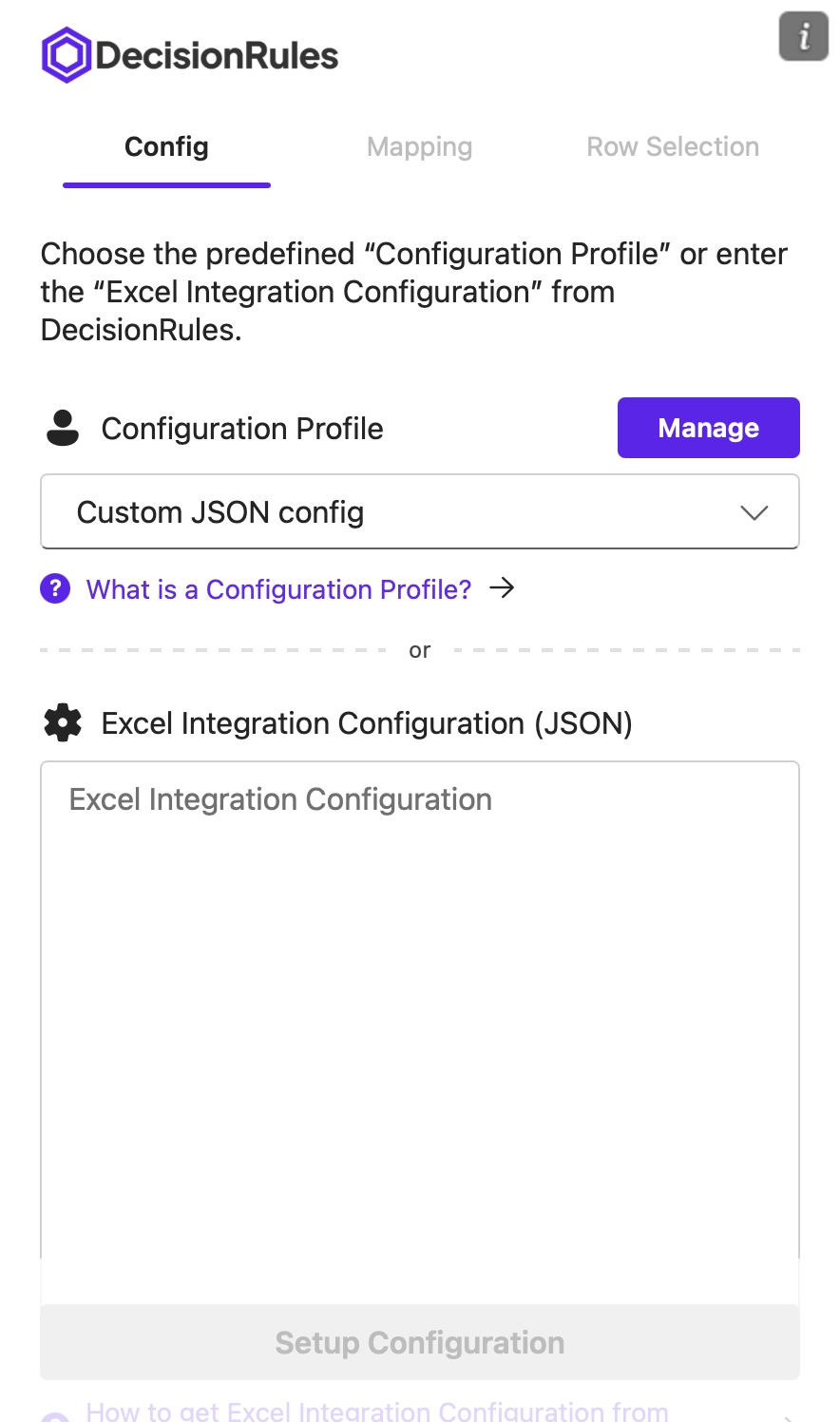Click the DecisionRules hexagon logo icon
840x1422 pixels.
pos(67,55)
